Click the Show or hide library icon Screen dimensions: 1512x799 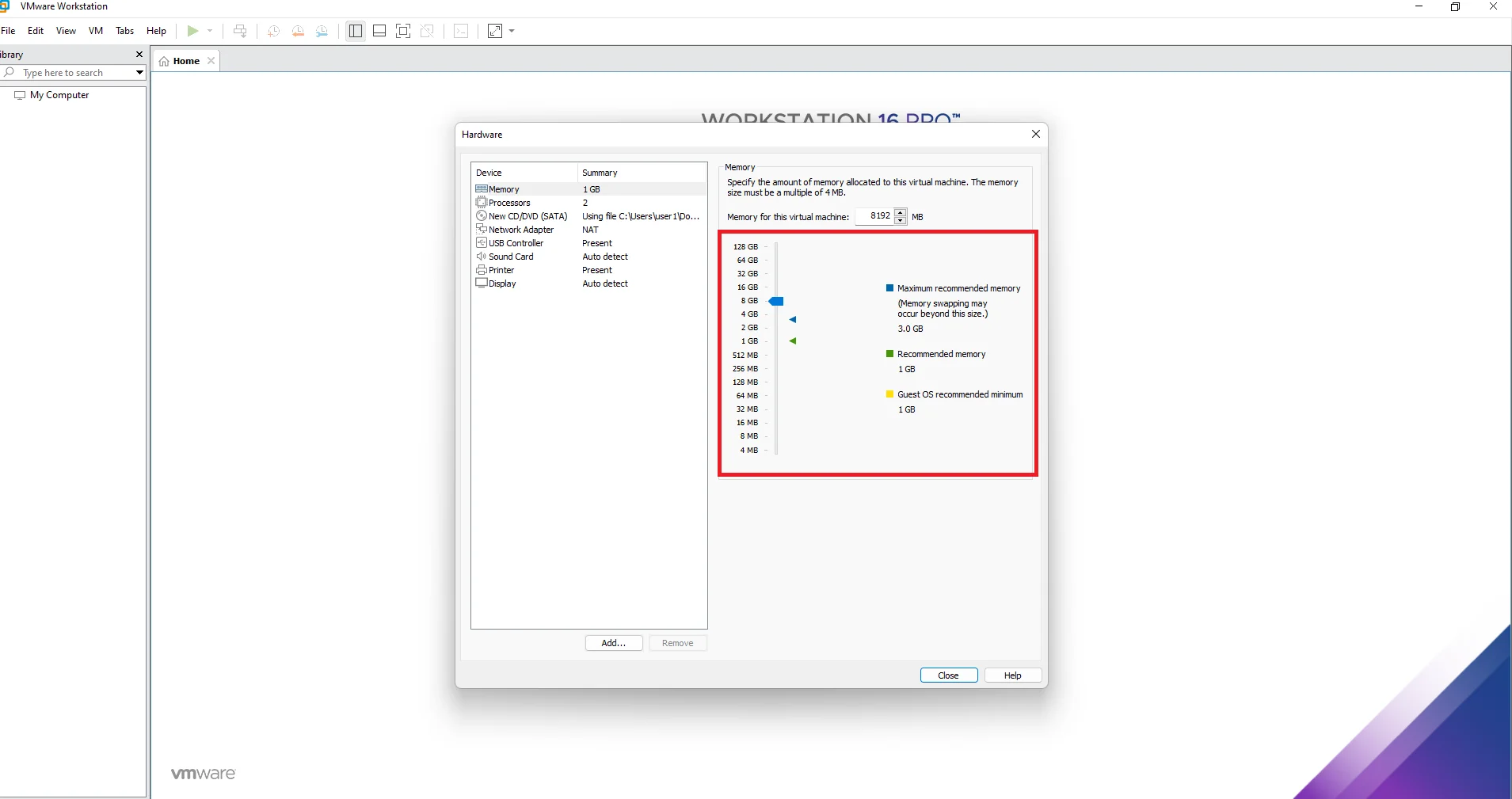356,31
